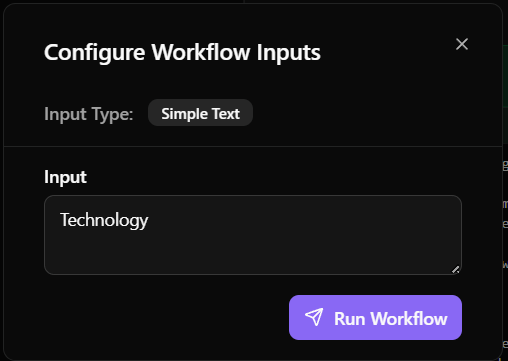508x361 pixels.
Task: Select the Simple Text input type badge
Action: [200, 113]
